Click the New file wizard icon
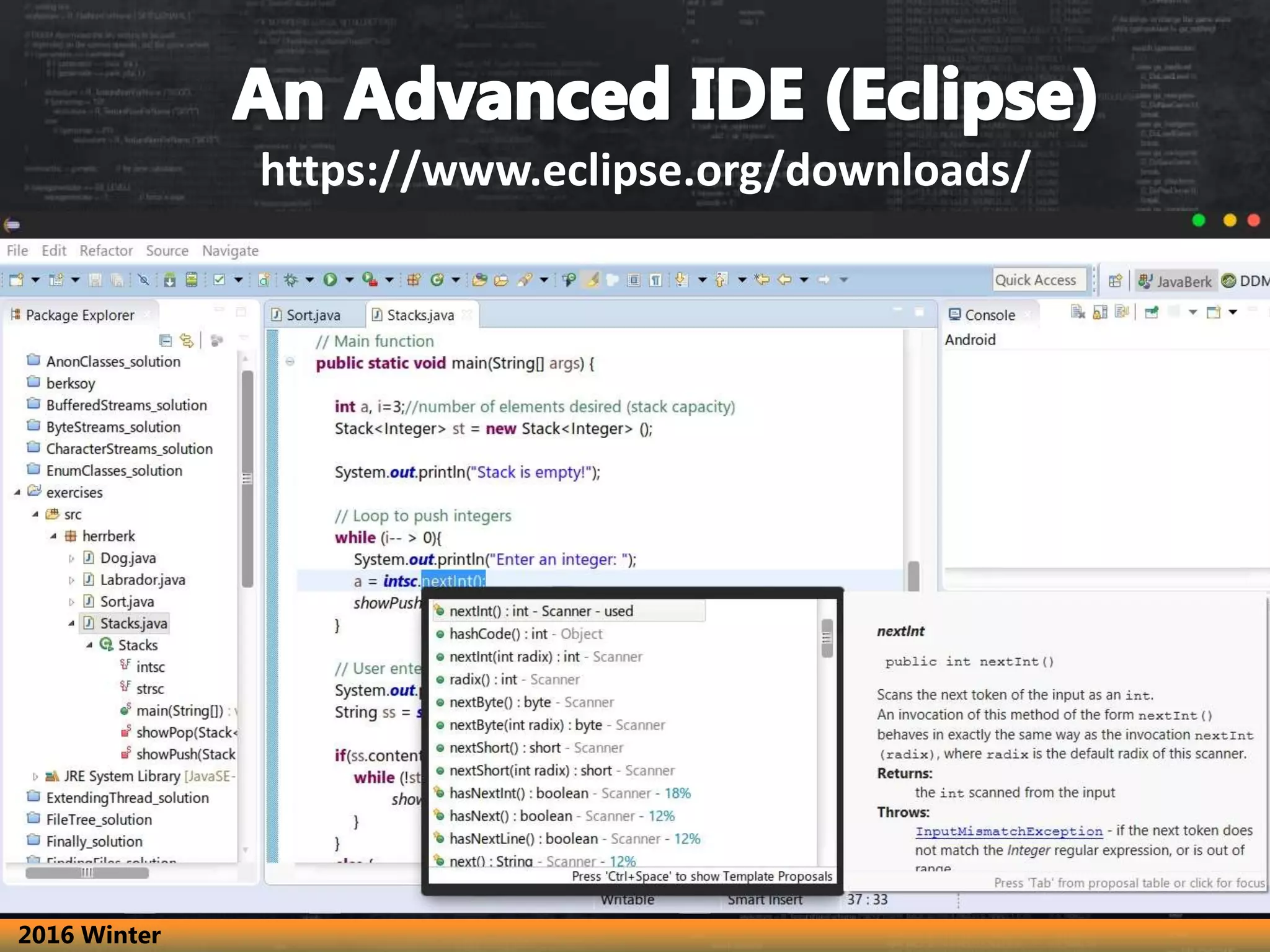Screen dimensions: 1270x952 [x=17, y=280]
